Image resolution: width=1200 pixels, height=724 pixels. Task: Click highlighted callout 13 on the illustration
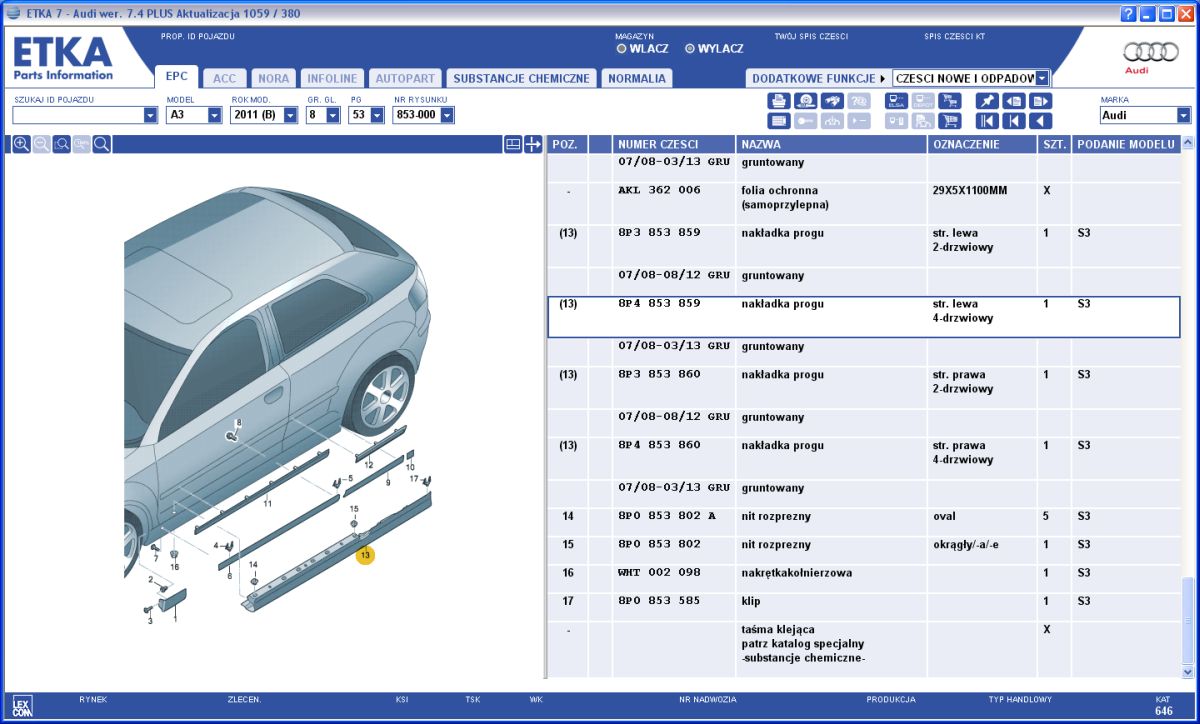(x=365, y=555)
